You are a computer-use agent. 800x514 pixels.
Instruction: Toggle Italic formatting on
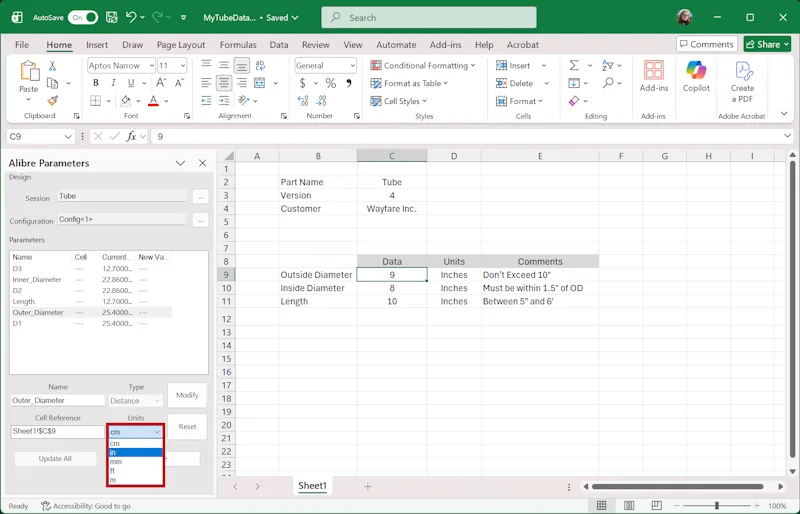coord(113,83)
